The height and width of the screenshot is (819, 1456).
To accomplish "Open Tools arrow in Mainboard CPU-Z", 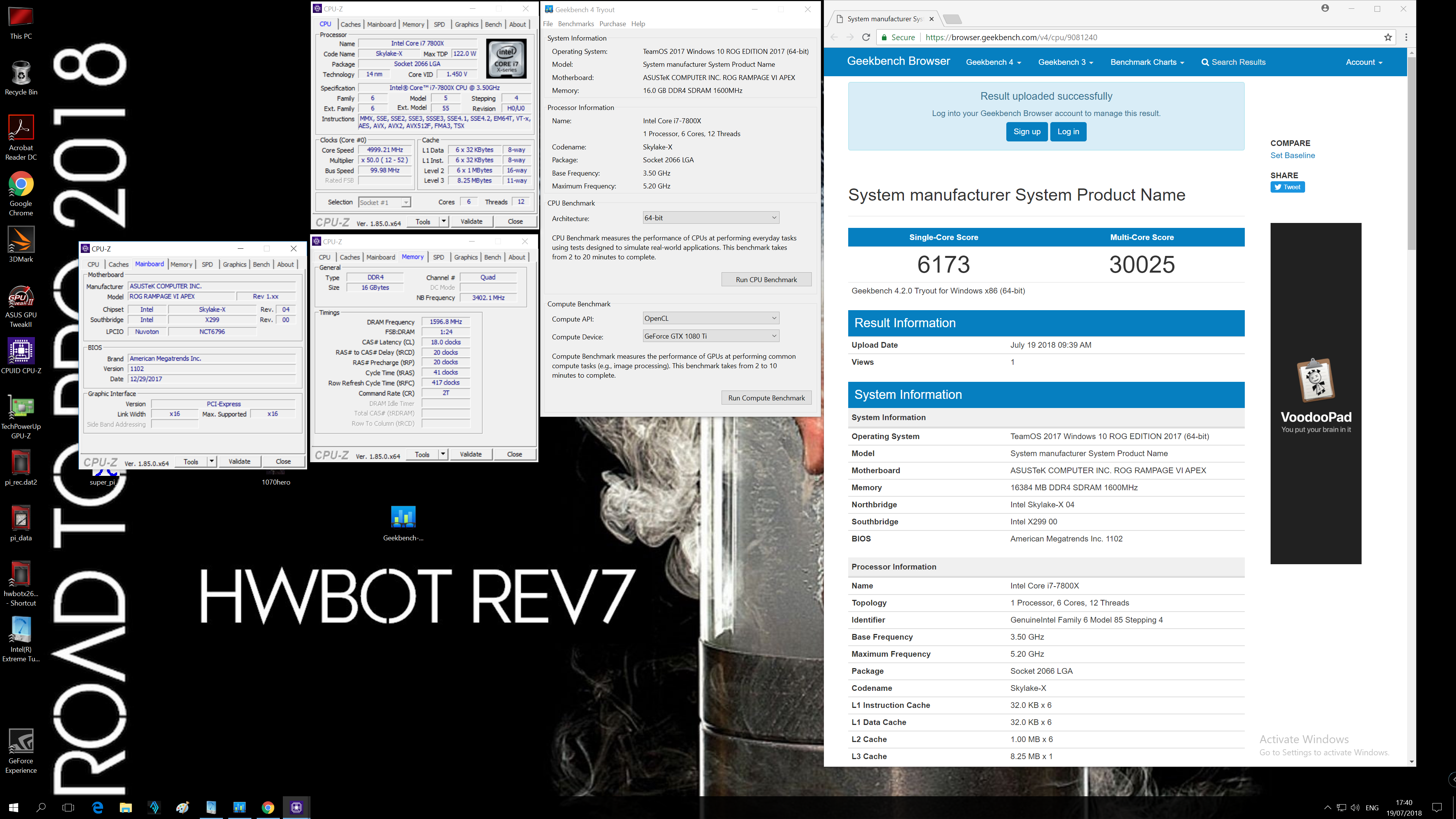I will 212,462.
